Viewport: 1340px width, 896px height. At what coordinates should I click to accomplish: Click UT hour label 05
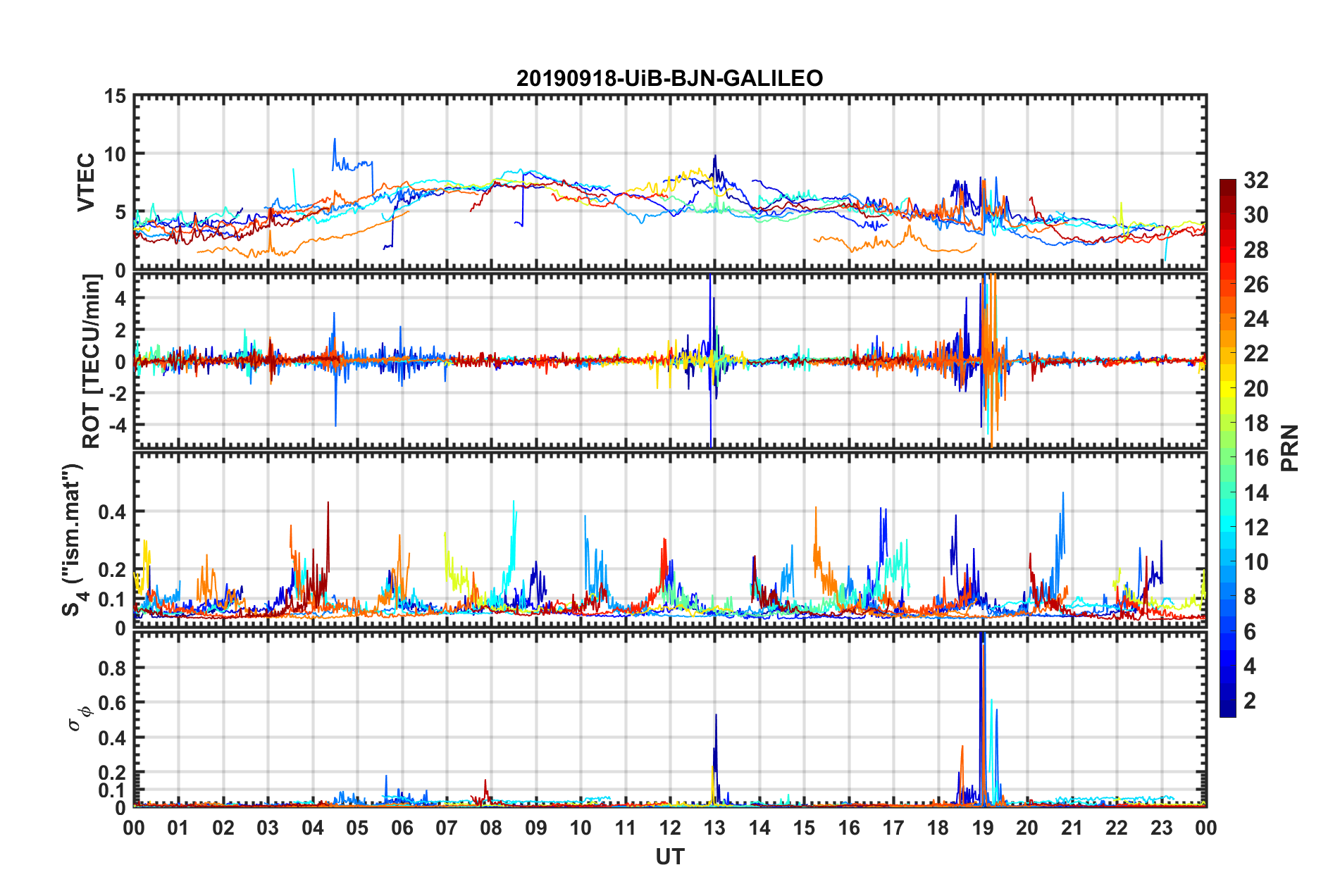tap(357, 828)
